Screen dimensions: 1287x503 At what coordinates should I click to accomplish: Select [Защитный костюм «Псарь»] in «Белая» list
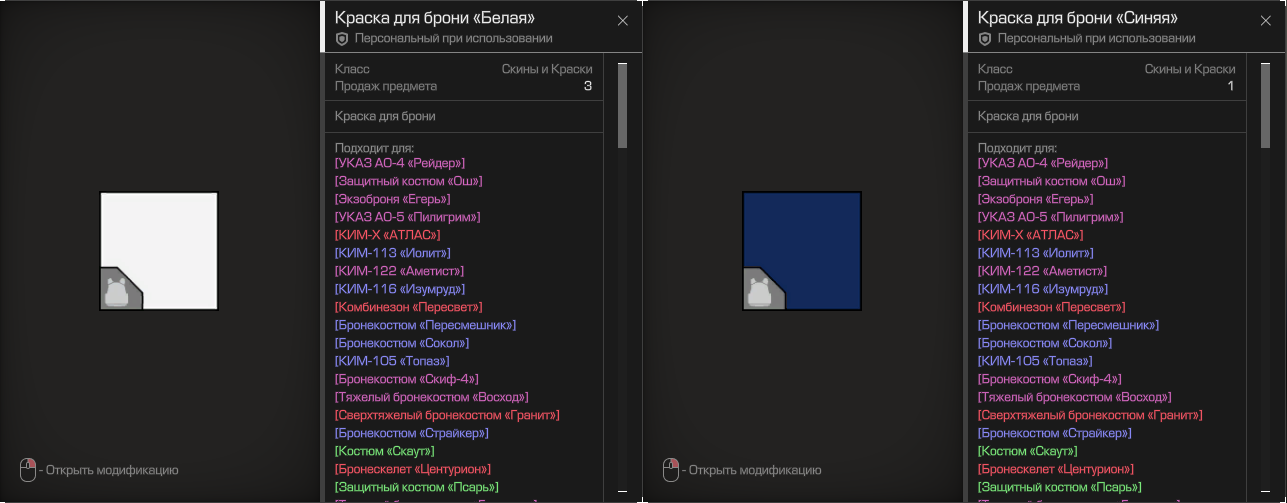click(x=417, y=487)
